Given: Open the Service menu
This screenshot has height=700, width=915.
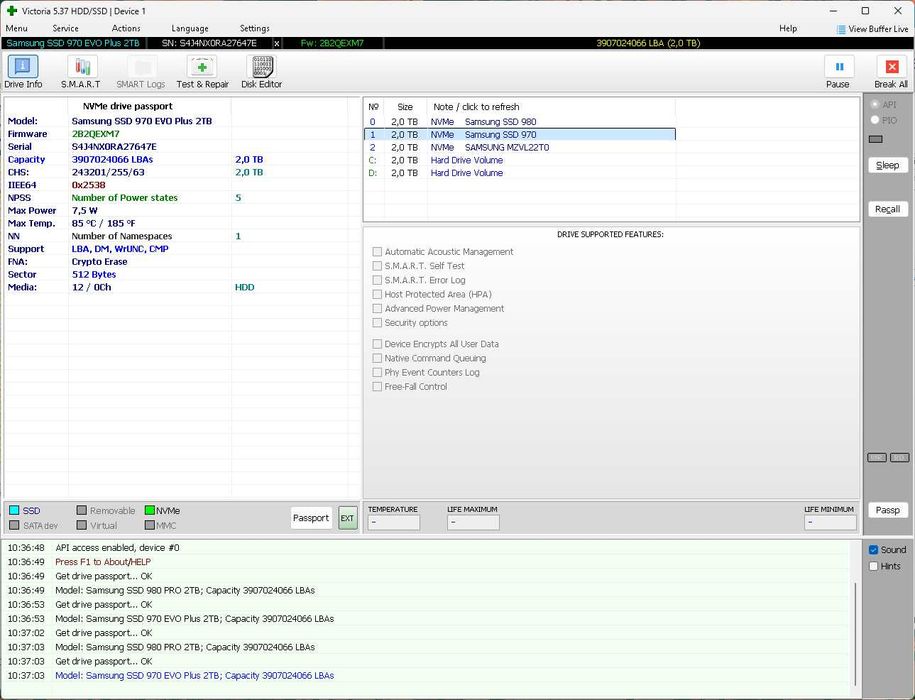Looking at the screenshot, I should point(65,28).
